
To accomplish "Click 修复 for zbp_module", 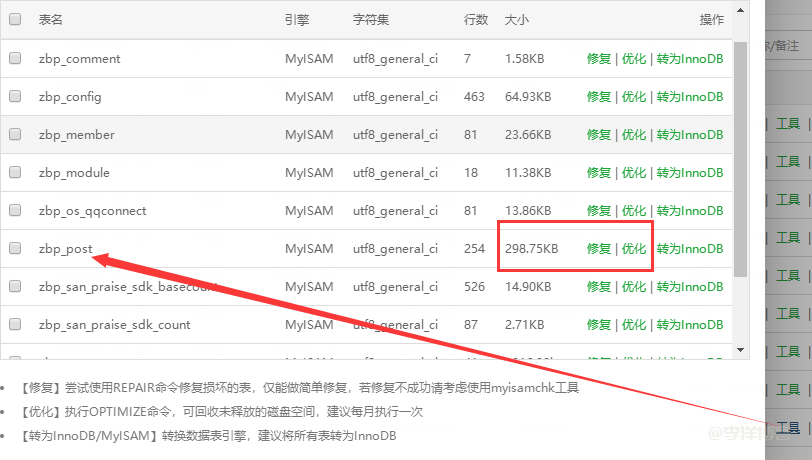I will 598,173.
